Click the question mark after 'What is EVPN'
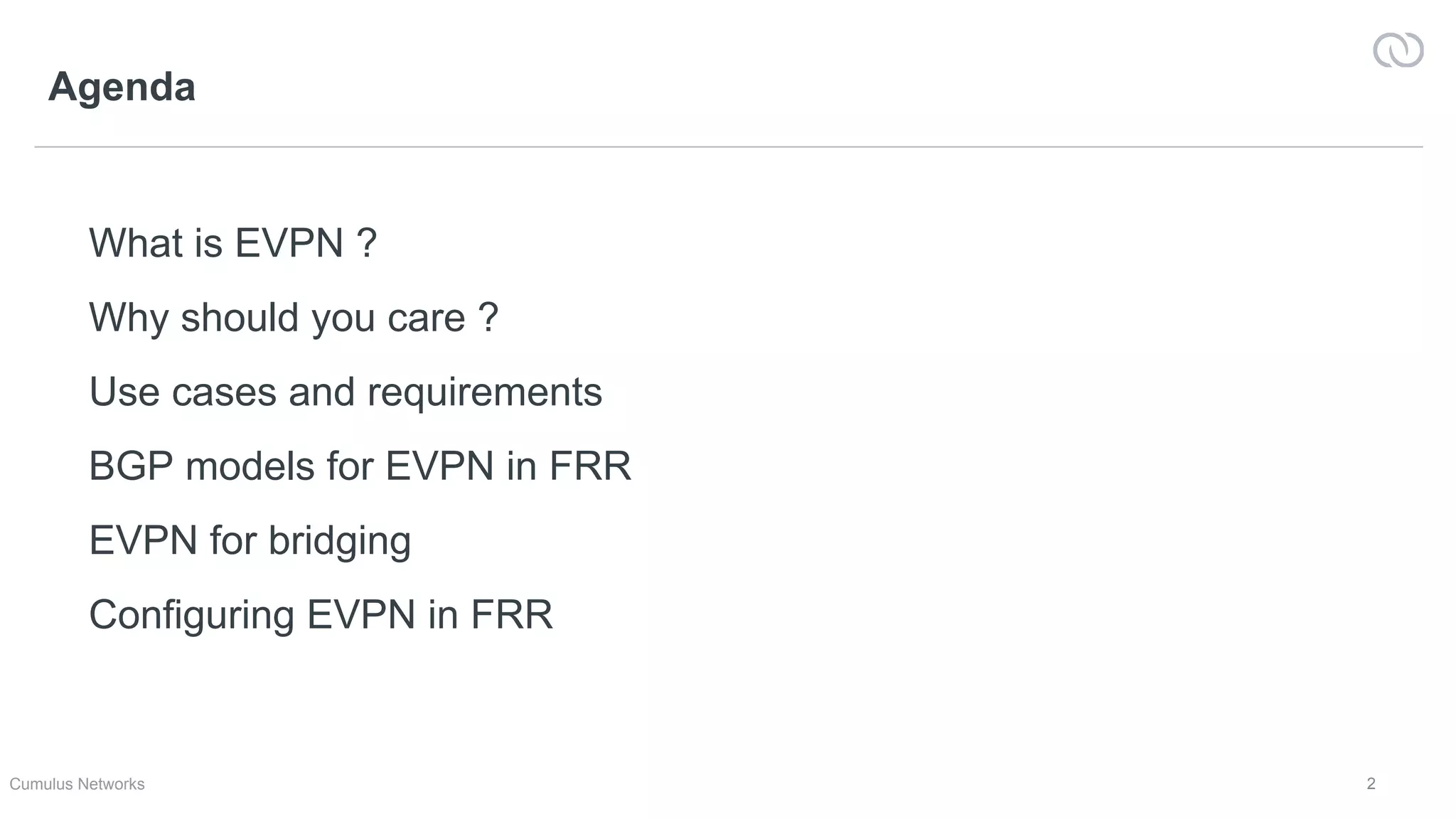The width and height of the screenshot is (1456, 819). click(366, 242)
